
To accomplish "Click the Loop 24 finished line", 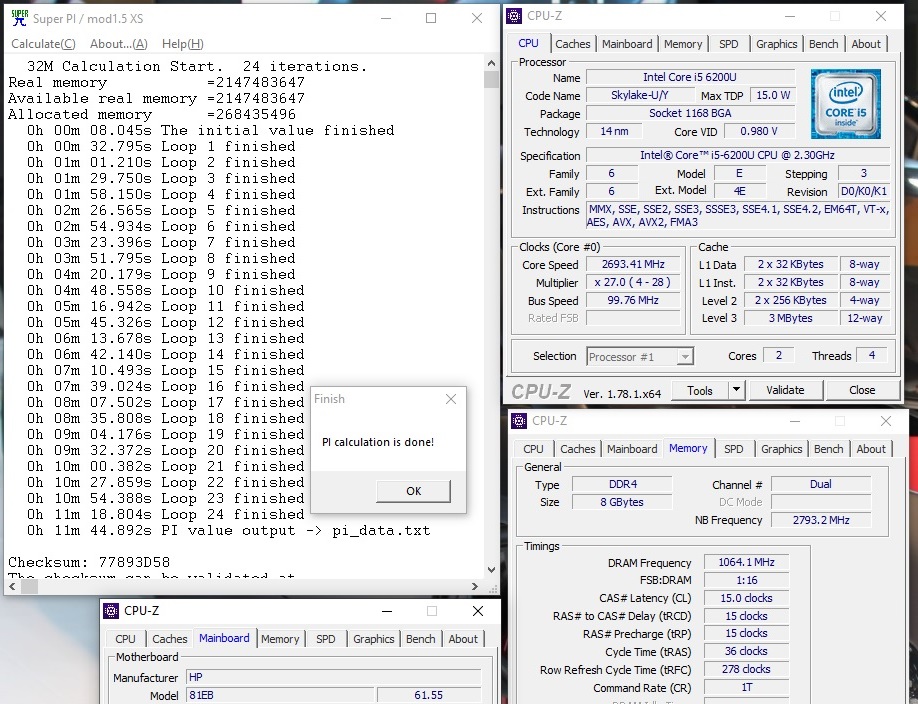I will [x=166, y=515].
